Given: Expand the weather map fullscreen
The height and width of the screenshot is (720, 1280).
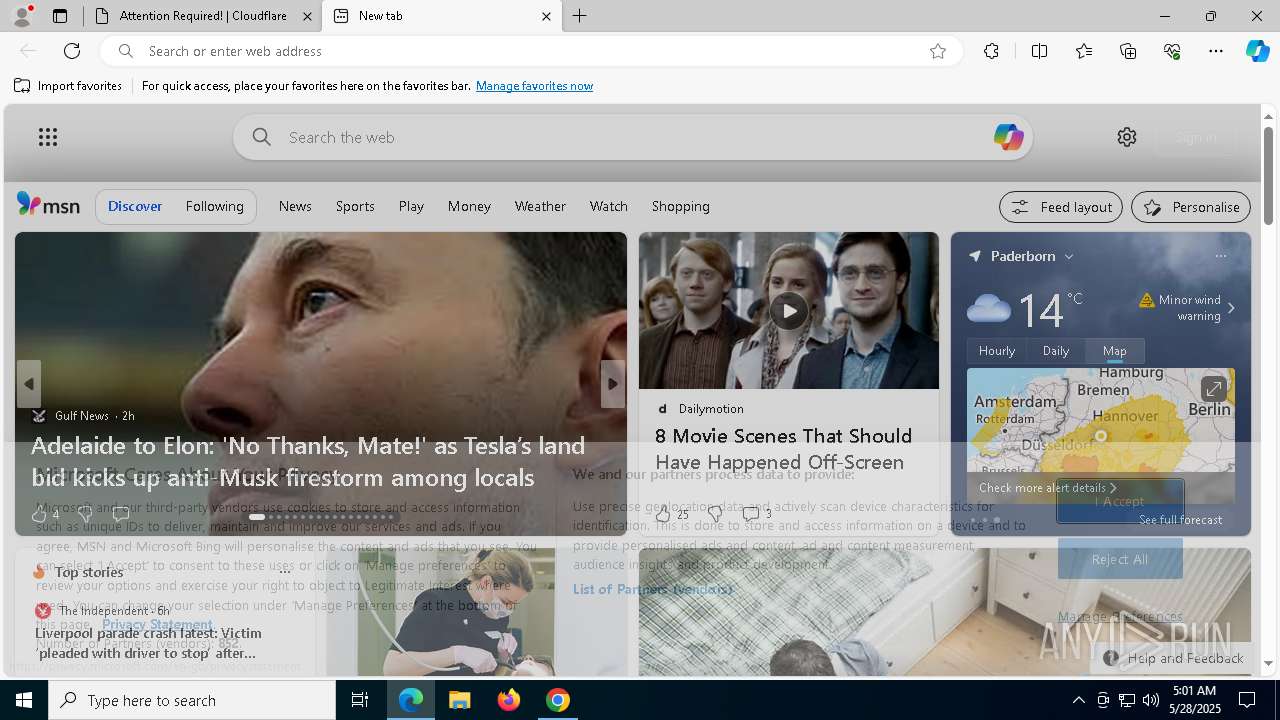Looking at the screenshot, I should 1213,388.
